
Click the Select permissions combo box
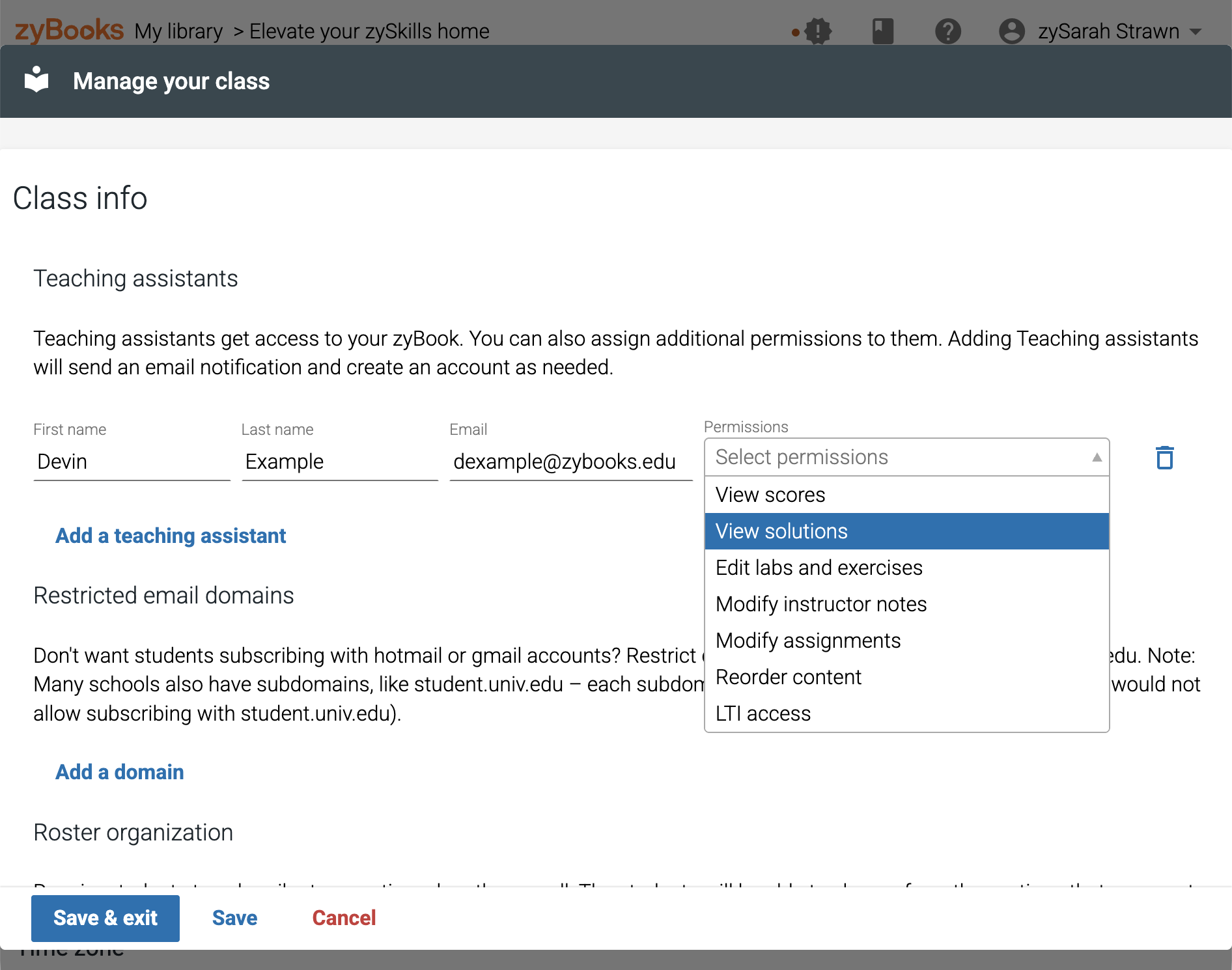pos(906,457)
